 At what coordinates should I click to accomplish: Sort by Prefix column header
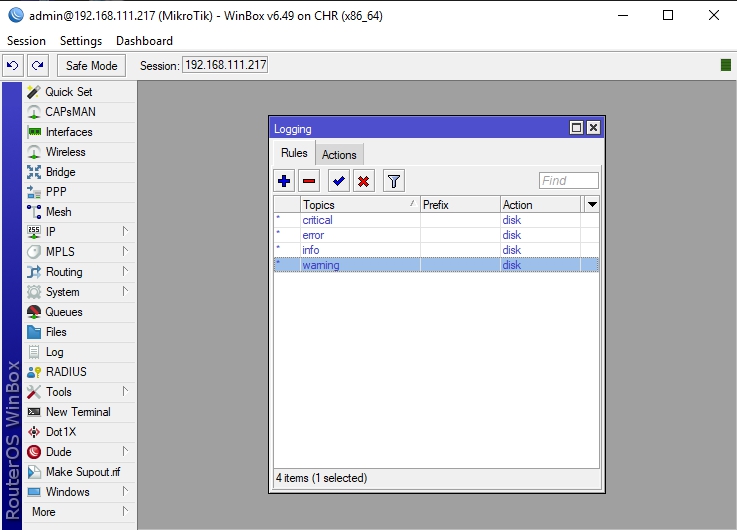(x=460, y=205)
